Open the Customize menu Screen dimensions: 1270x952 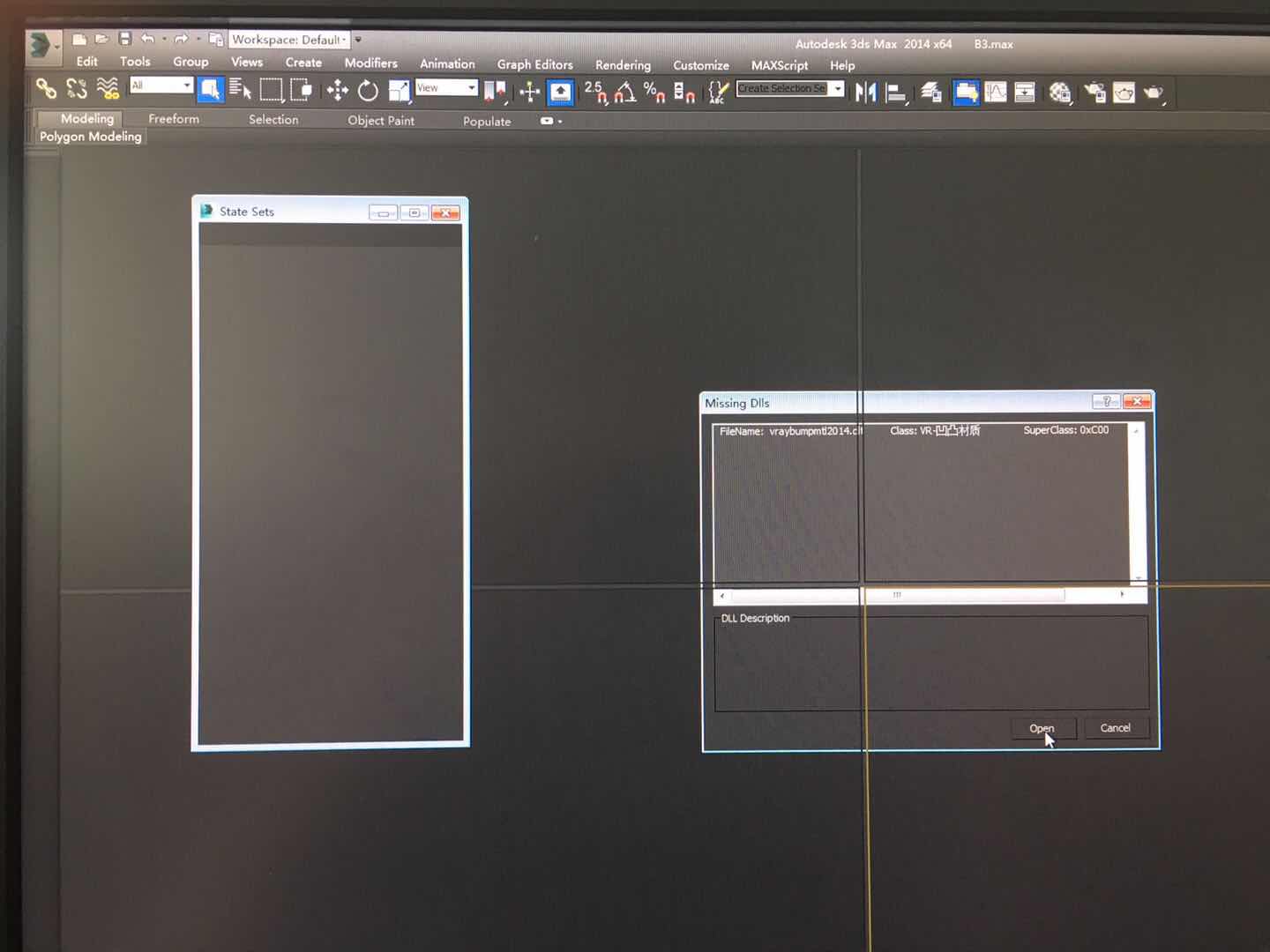[701, 65]
